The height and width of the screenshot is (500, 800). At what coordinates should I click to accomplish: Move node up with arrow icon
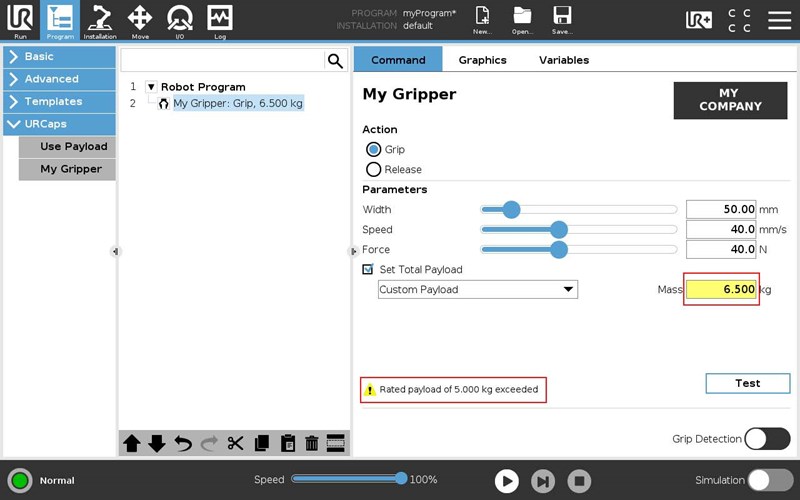(x=132, y=443)
